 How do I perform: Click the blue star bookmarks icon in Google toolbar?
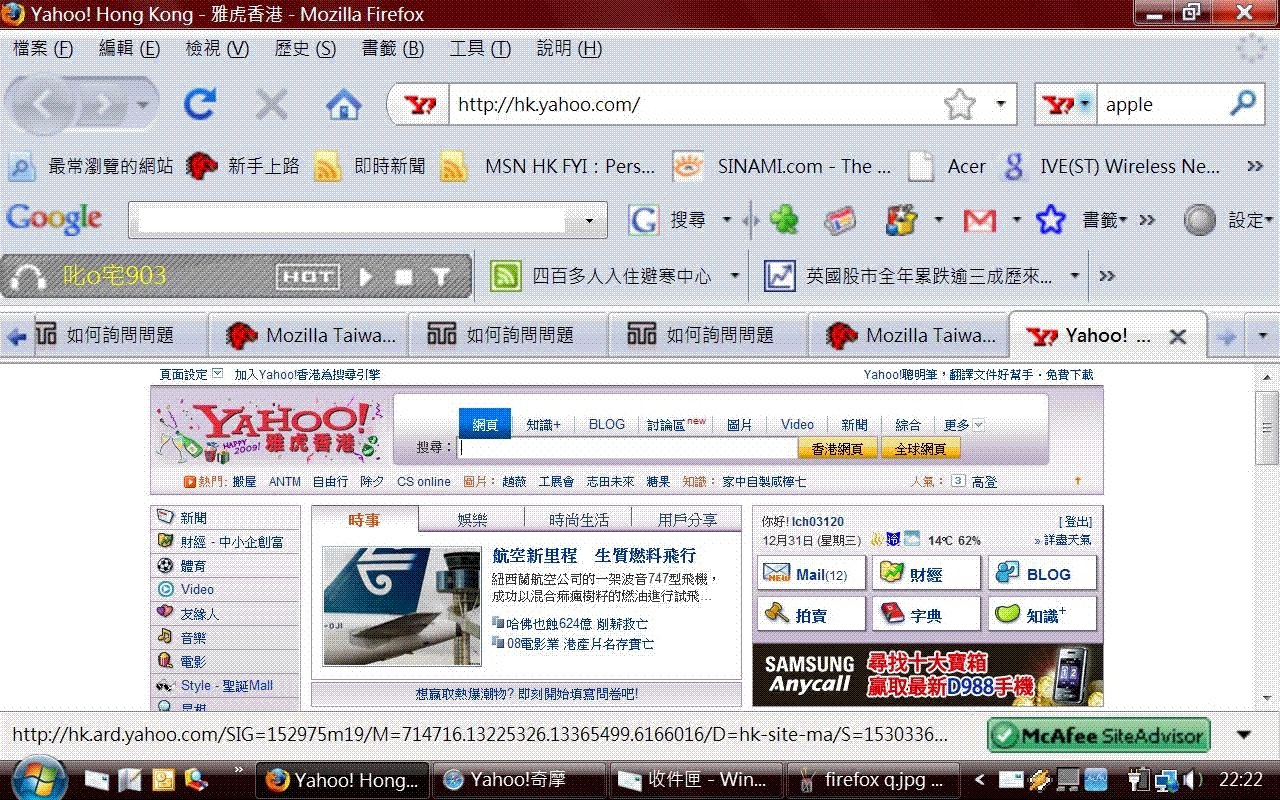pyautogui.click(x=1050, y=220)
